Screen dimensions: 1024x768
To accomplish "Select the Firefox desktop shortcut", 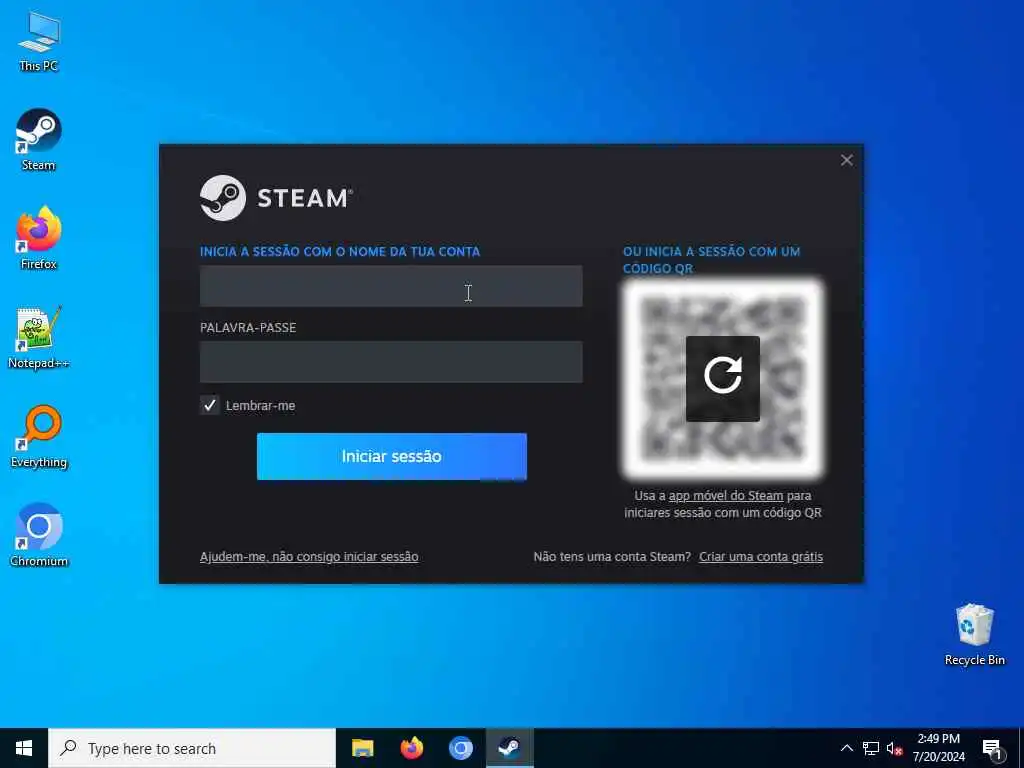I will coord(39,238).
